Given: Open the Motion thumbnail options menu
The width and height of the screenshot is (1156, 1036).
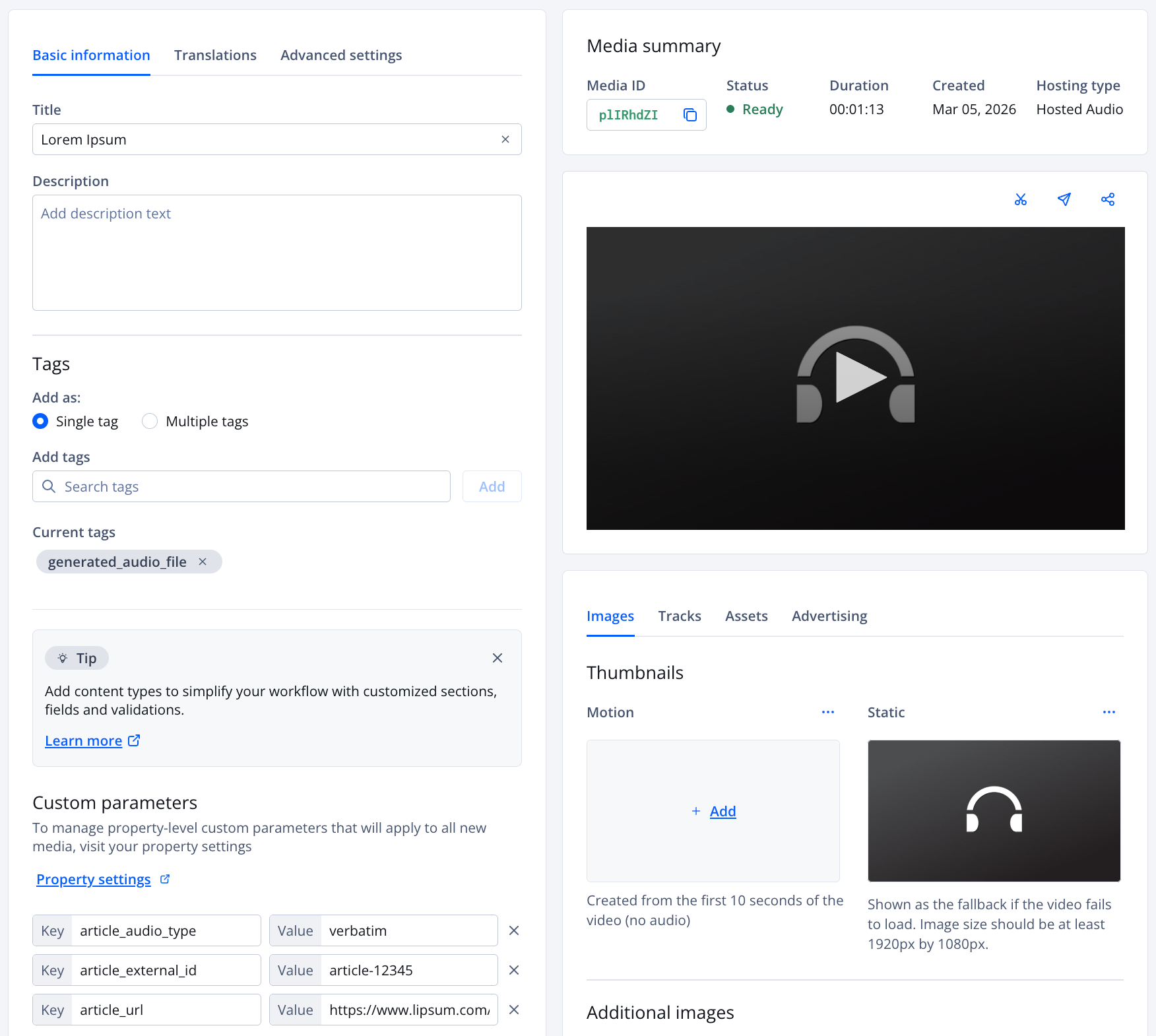Looking at the screenshot, I should [x=828, y=712].
